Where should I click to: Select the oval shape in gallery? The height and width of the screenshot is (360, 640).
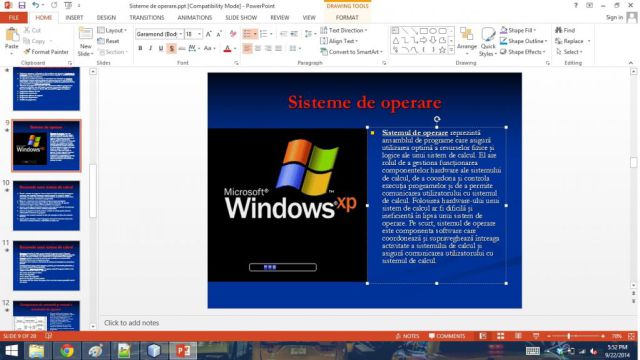(433, 31)
